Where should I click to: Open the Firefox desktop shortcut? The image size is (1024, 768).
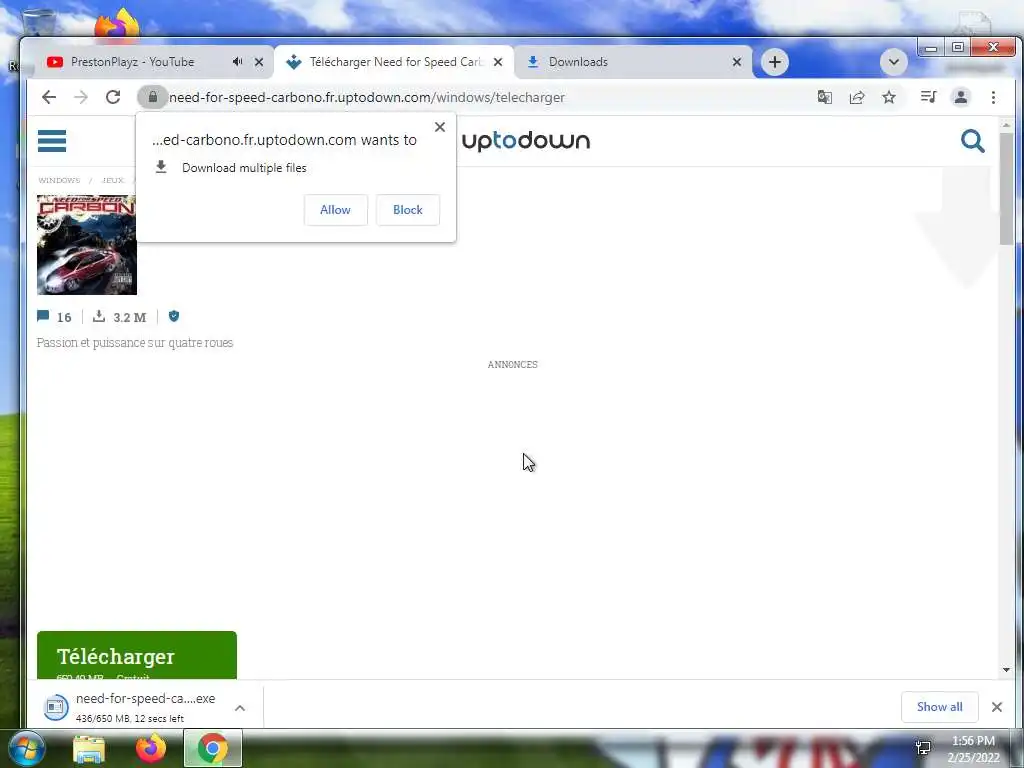point(118,26)
